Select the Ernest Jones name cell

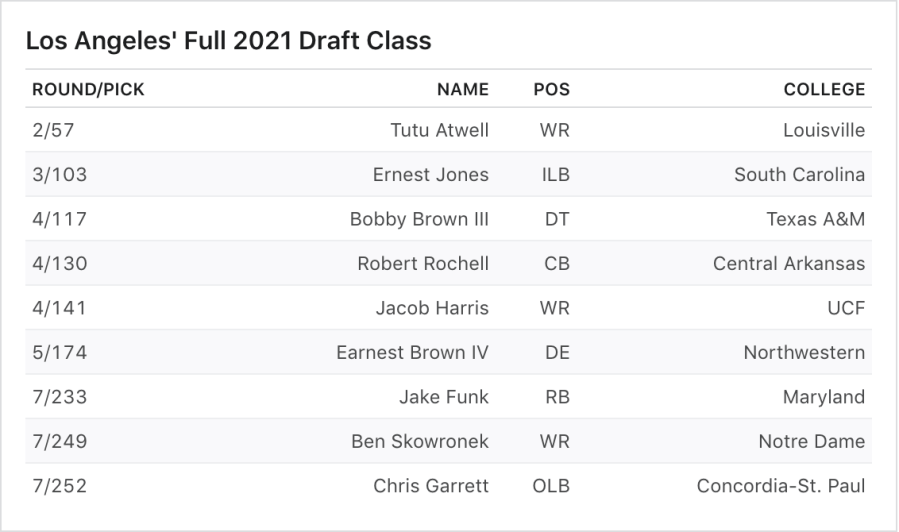(430, 175)
